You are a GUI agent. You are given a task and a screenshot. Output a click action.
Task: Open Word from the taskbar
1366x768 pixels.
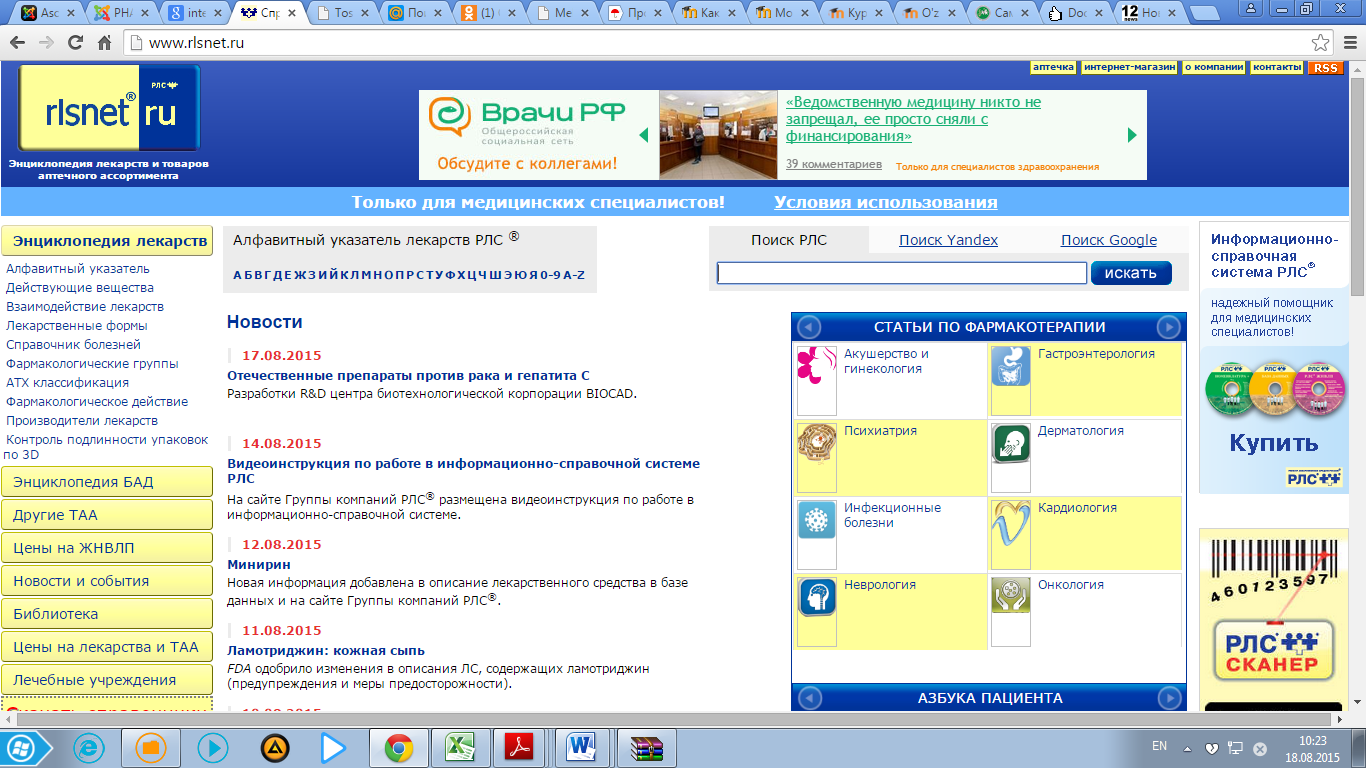583,747
